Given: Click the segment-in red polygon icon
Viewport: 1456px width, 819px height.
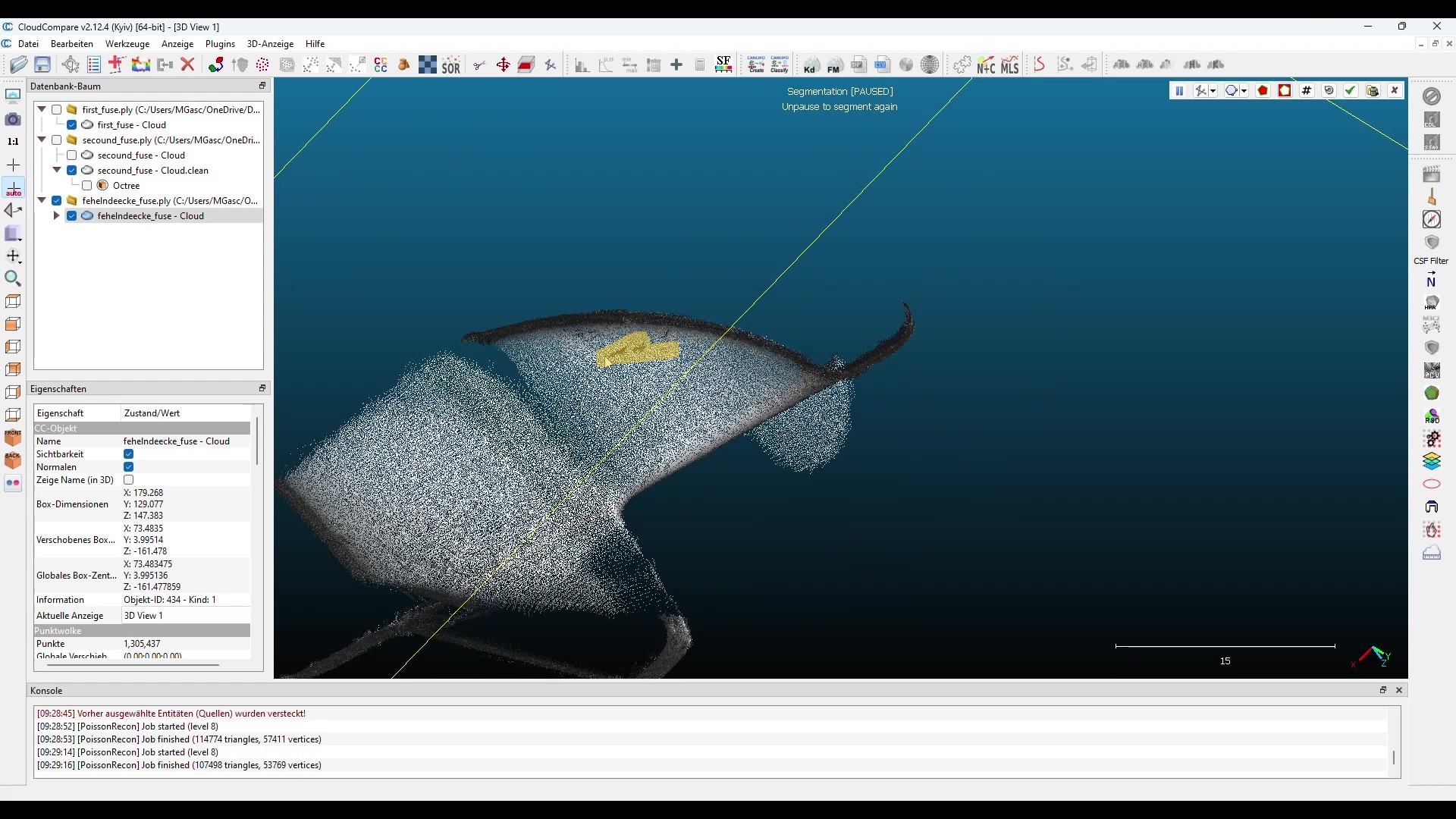Looking at the screenshot, I should point(1263,91).
